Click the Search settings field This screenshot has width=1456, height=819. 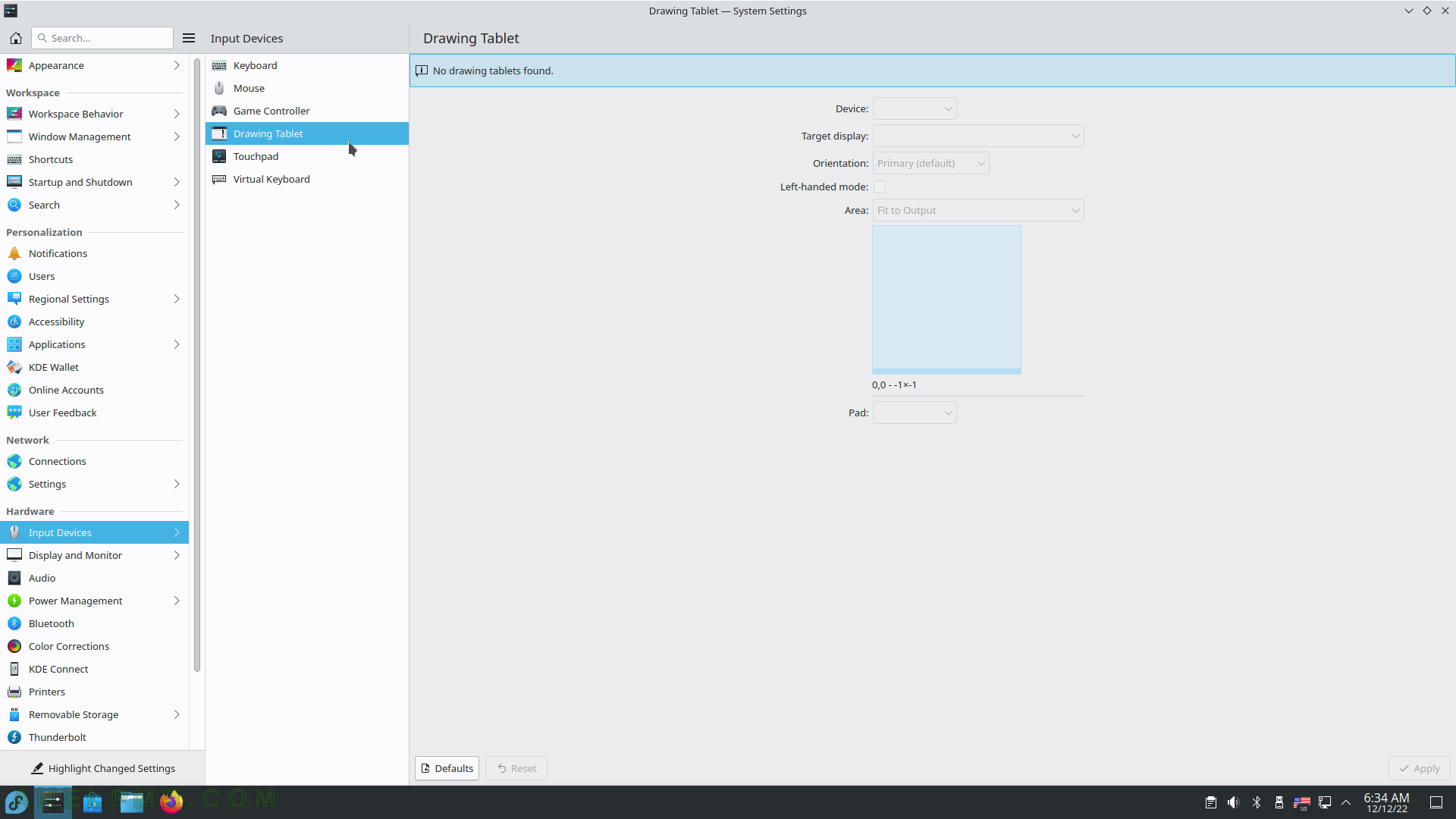coord(102,38)
